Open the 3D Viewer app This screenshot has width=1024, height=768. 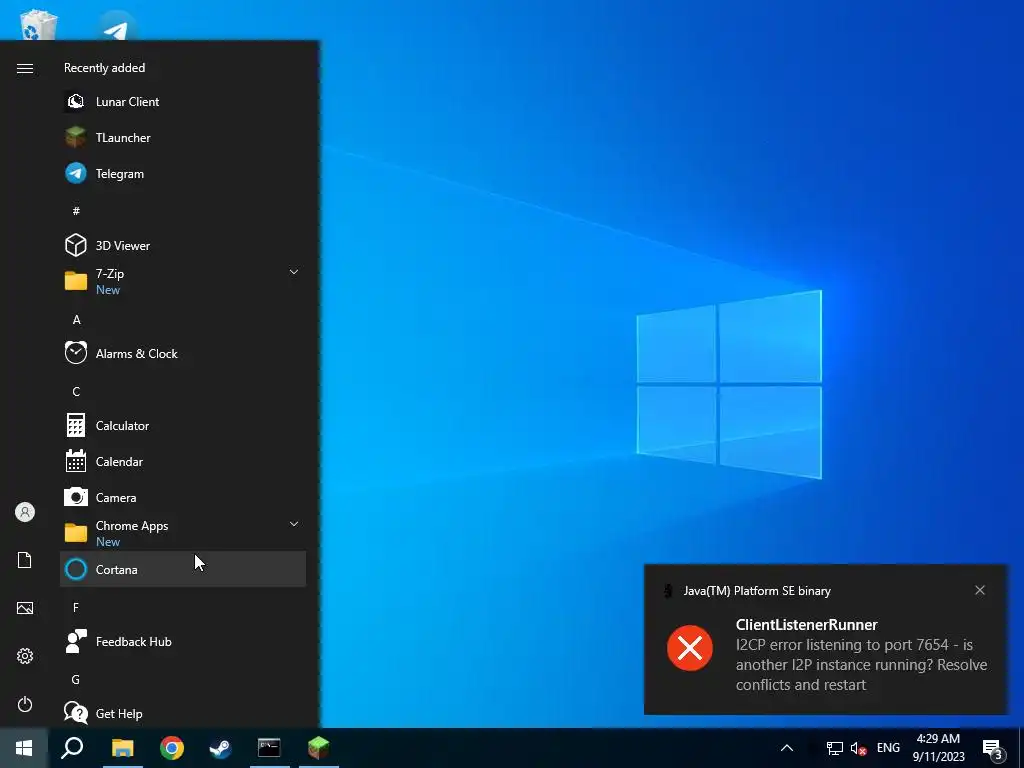pyautogui.click(x=183, y=246)
